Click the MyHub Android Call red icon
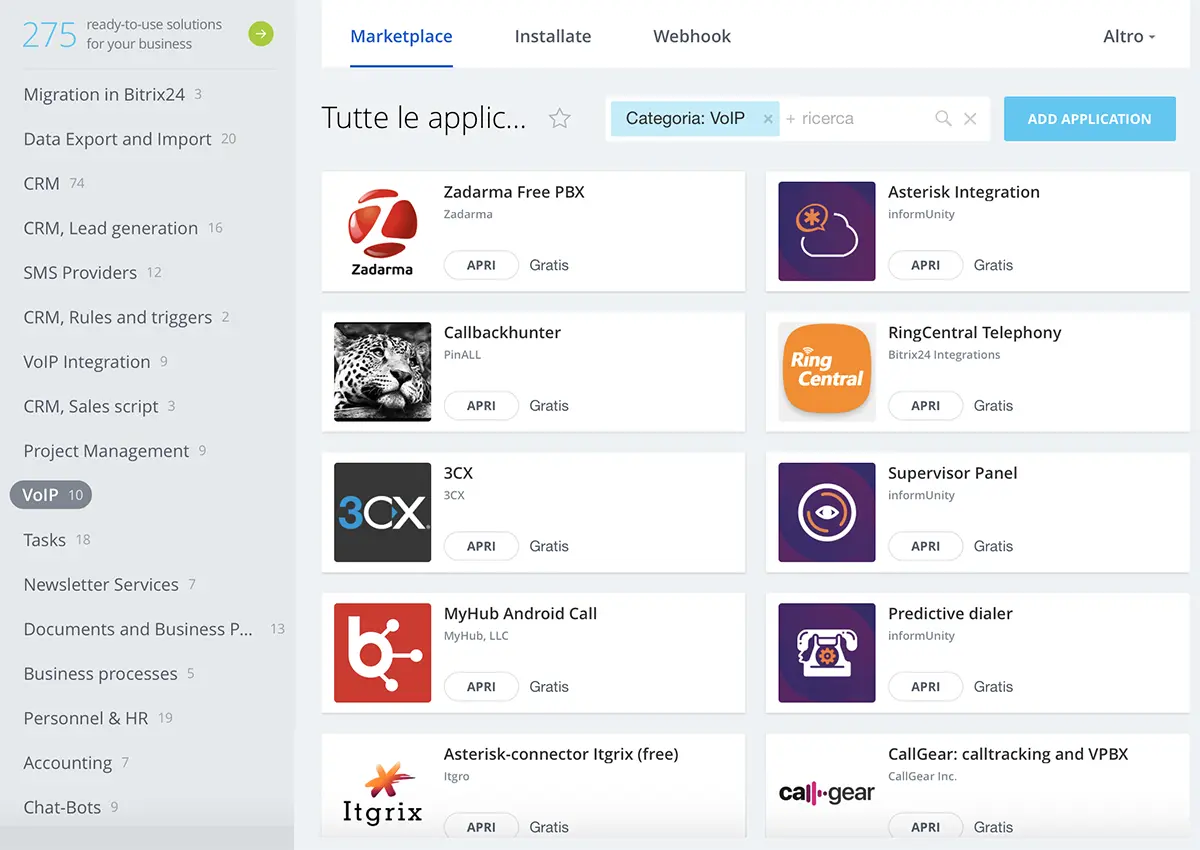Viewport: 1200px width, 850px height. (x=382, y=653)
